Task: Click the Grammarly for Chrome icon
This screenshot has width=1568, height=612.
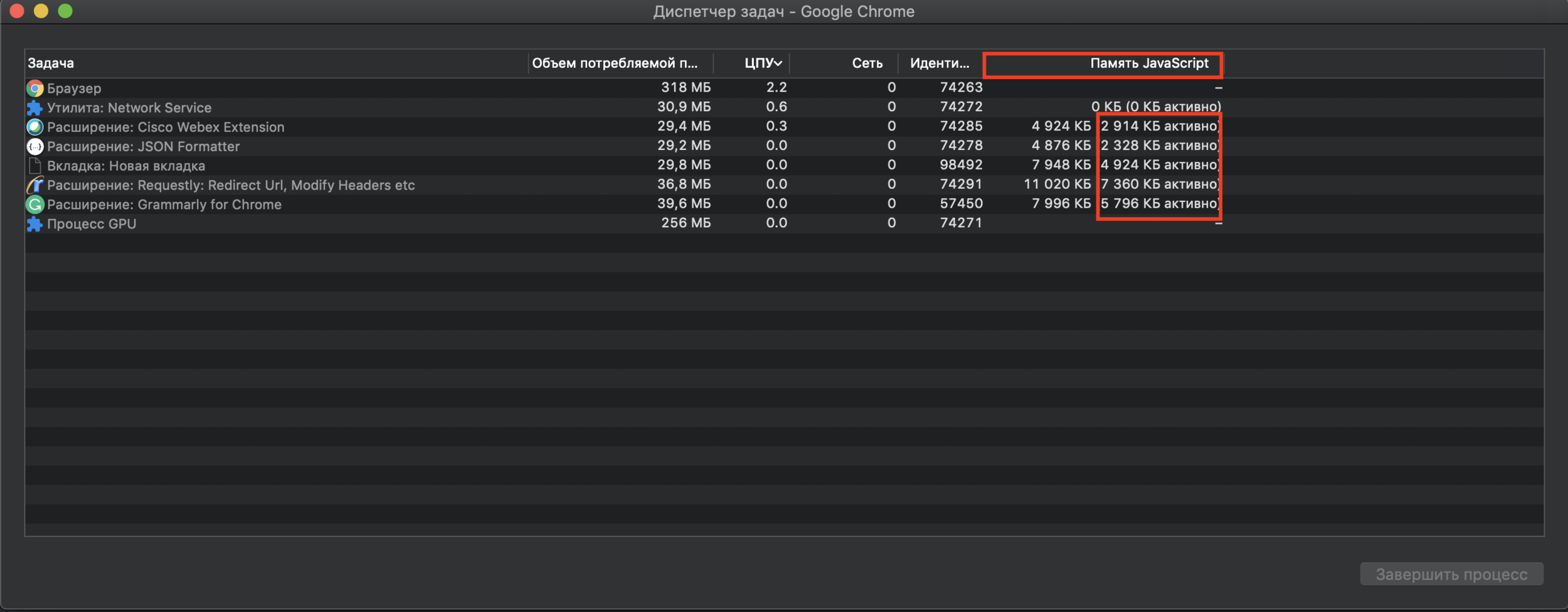Action: [35, 205]
